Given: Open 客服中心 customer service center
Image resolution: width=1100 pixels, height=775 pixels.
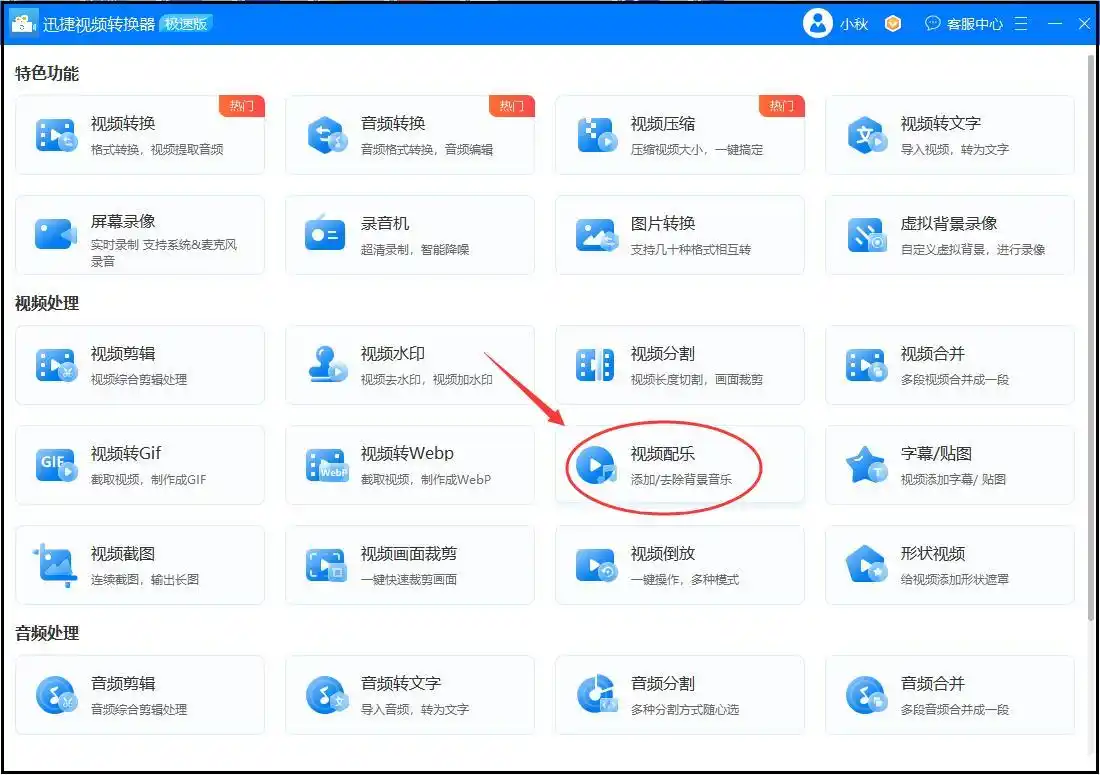Looking at the screenshot, I should click(964, 23).
